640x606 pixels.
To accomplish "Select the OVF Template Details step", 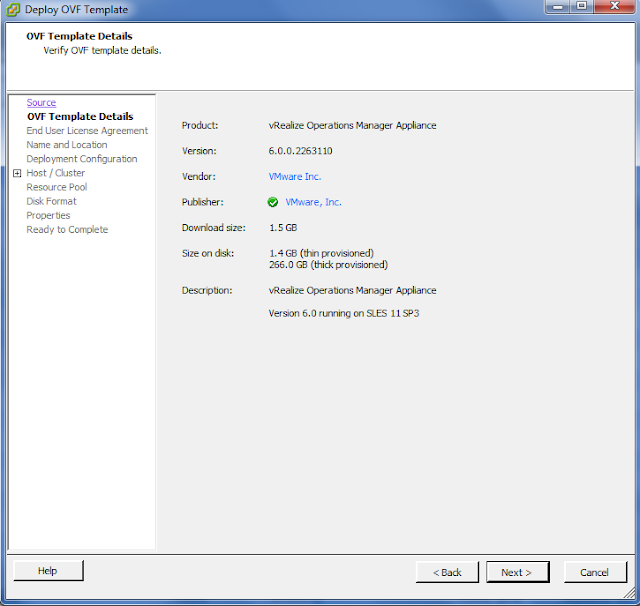I will [x=80, y=117].
